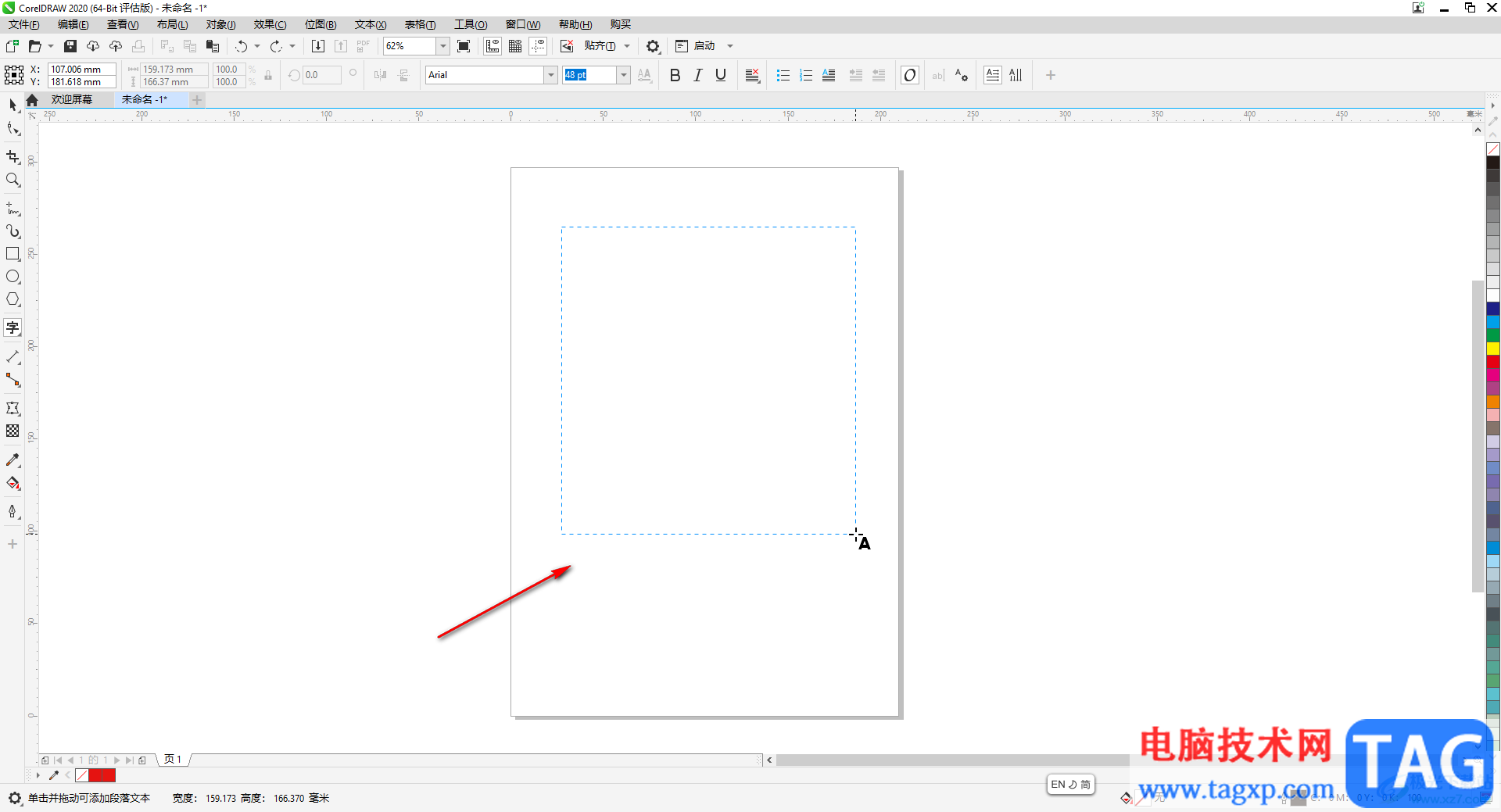This screenshot has height=812, width=1501.
Task: Pick the red palette color swatch
Action: click(x=1493, y=362)
